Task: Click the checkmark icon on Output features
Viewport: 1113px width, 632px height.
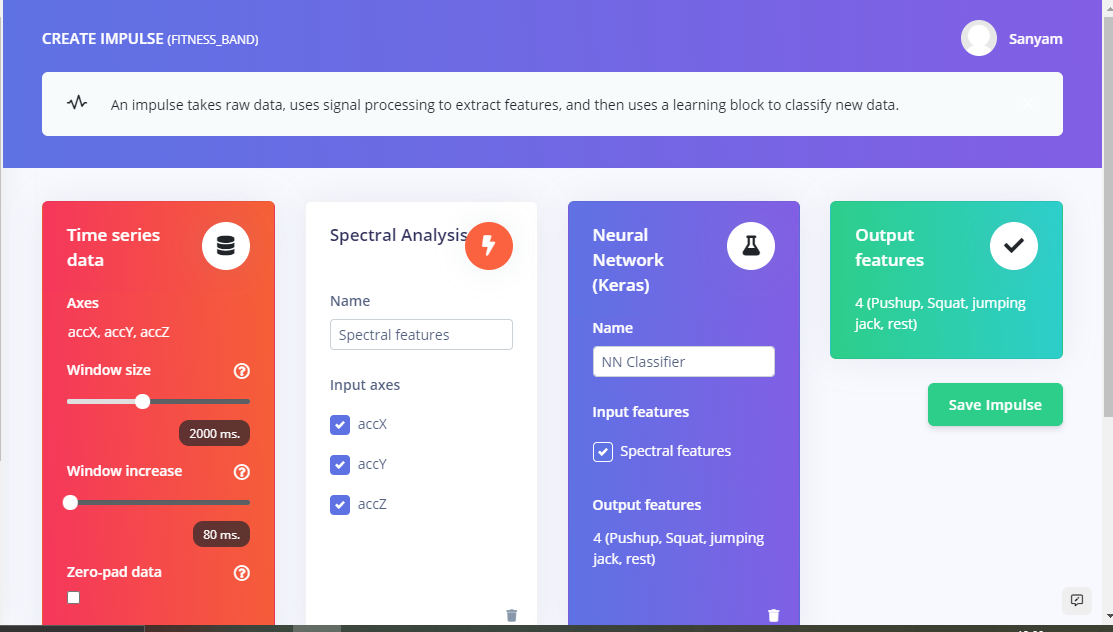Action: (1013, 246)
